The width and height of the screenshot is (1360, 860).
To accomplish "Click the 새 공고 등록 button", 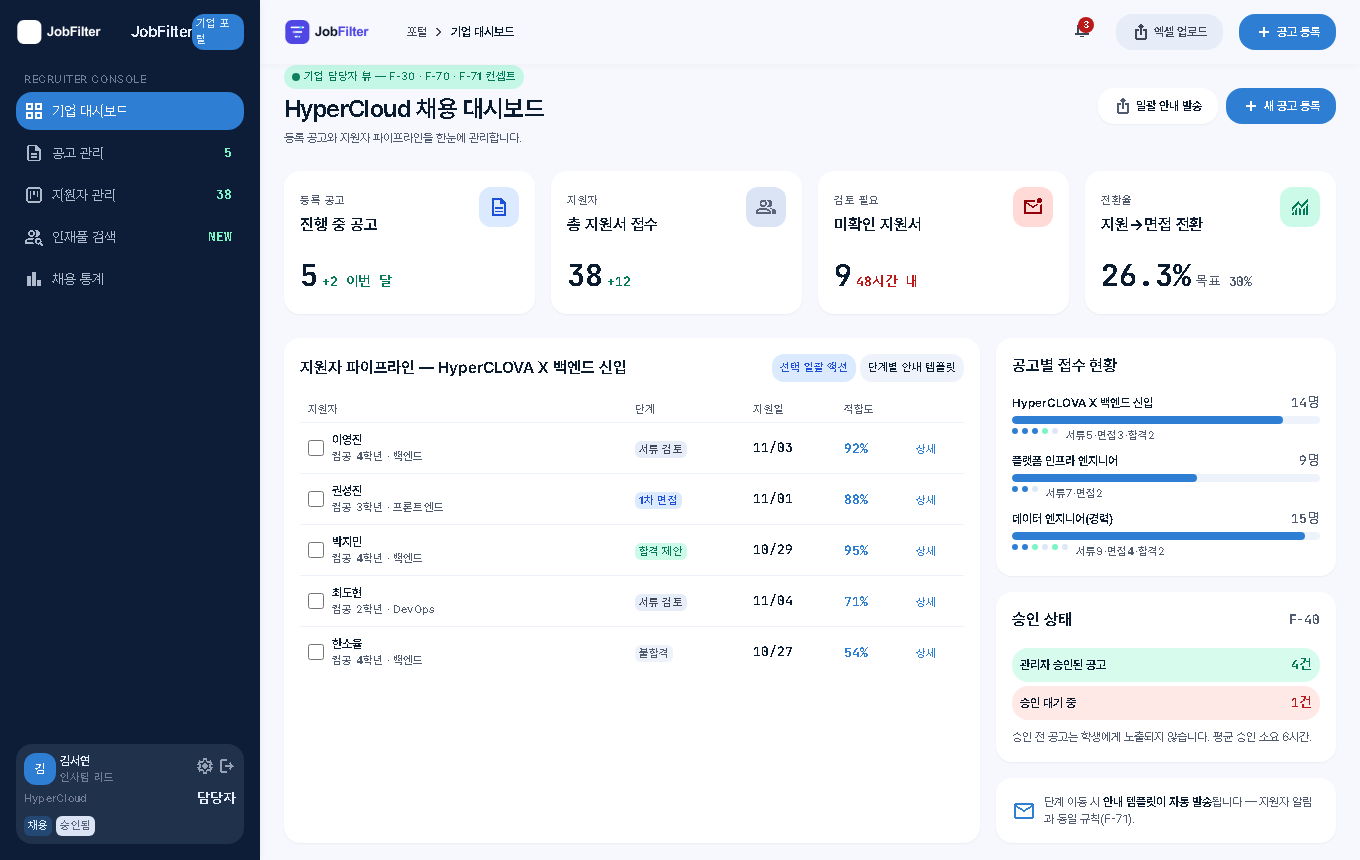I will [x=1281, y=106].
